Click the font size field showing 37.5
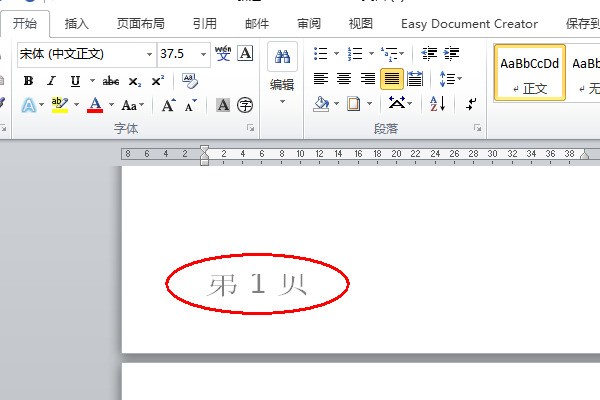Image resolution: width=600 pixels, height=400 pixels. (178, 54)
